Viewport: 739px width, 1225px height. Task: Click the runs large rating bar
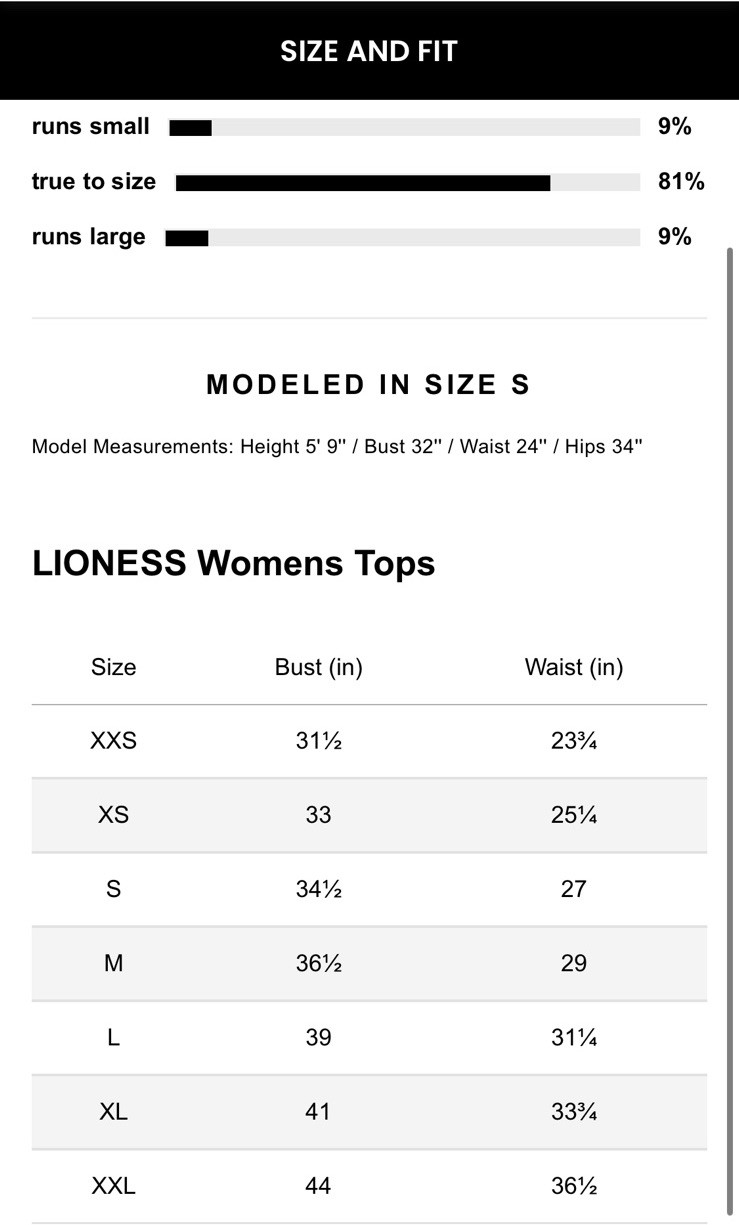click(x=402, y=237)
